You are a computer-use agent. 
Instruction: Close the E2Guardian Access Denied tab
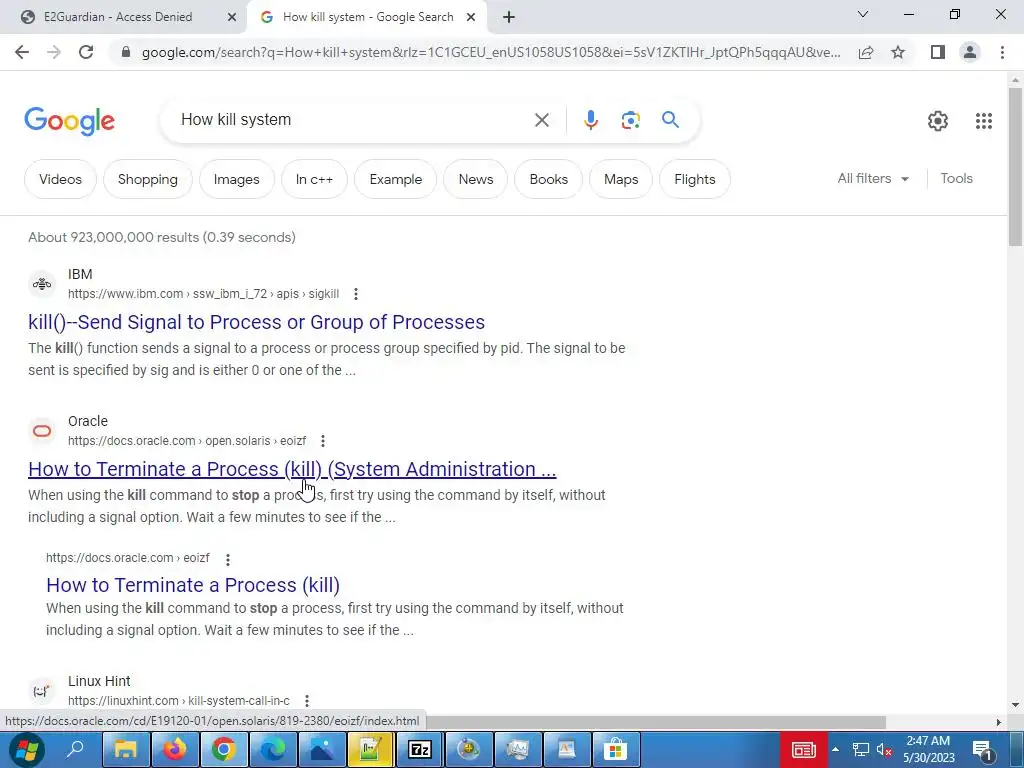232,17
